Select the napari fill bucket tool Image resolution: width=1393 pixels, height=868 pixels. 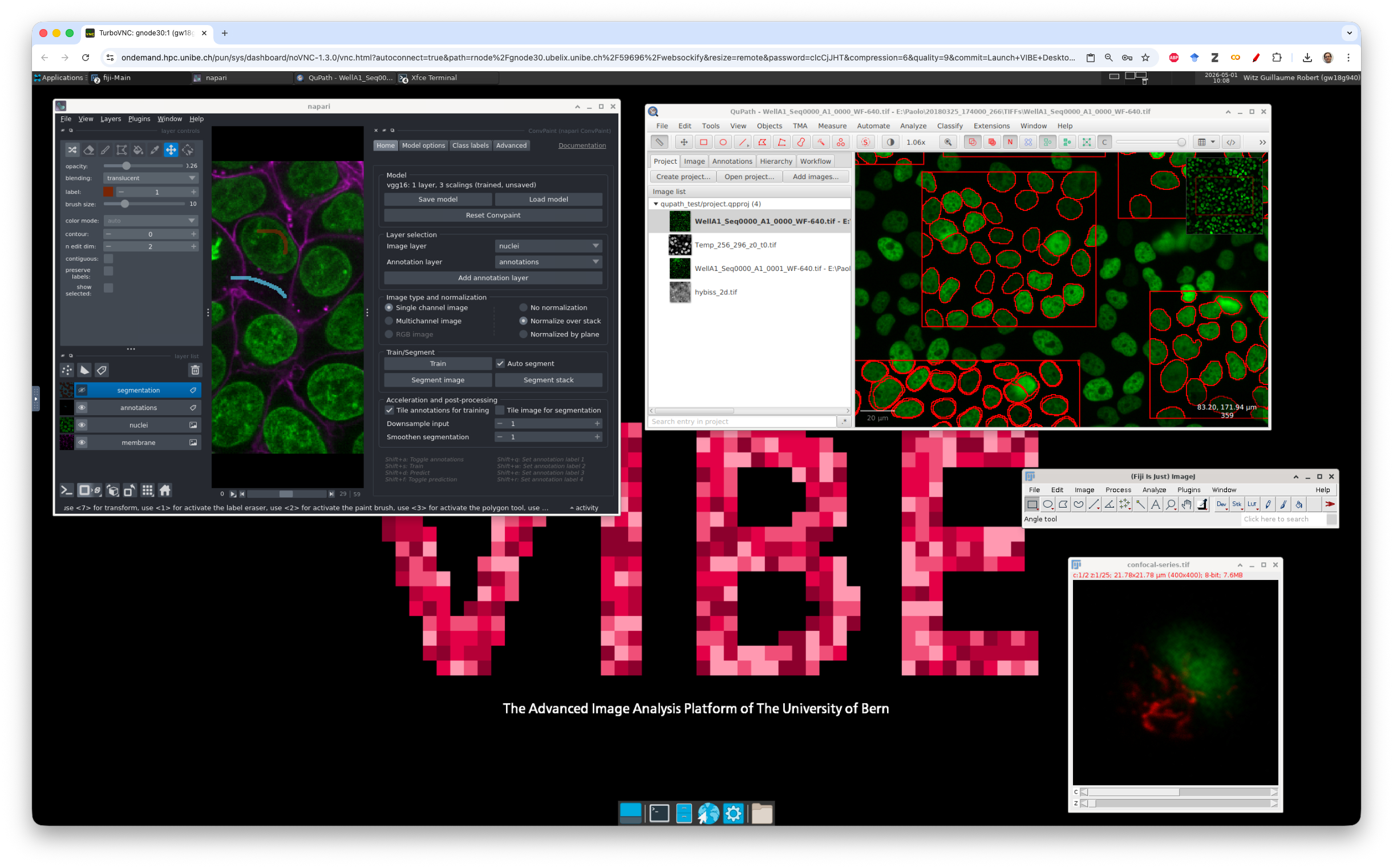[x=139, y=150]
